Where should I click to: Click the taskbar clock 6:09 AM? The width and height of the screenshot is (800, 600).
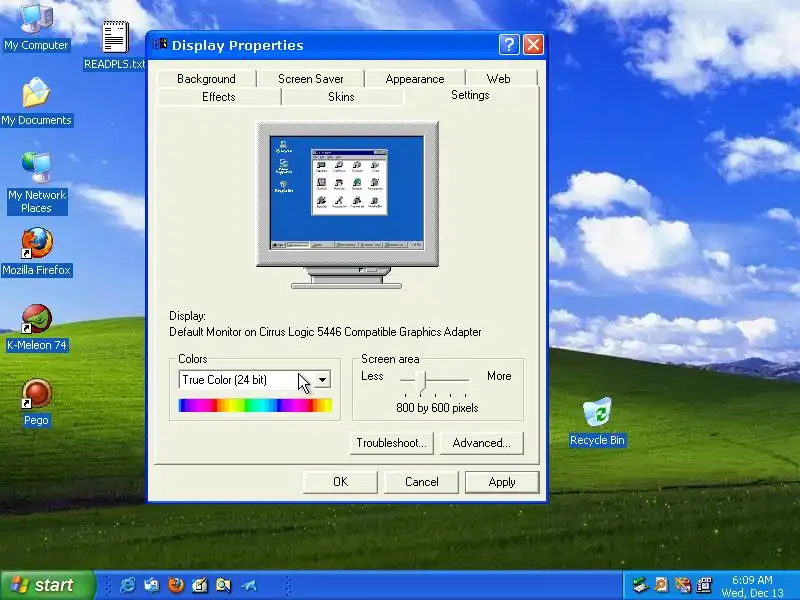click(x=752, y=580)
